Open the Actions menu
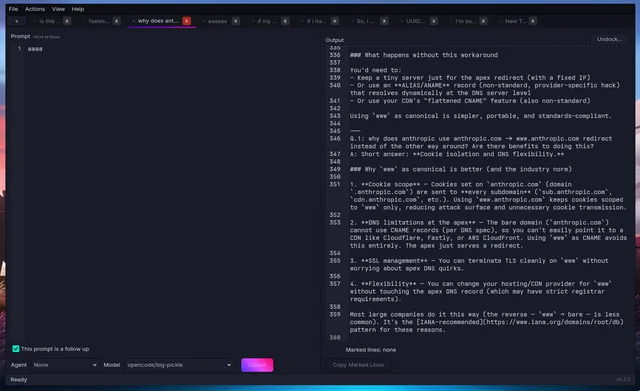The height and width of the screenshot is (391, 640). tap(35, 9)
